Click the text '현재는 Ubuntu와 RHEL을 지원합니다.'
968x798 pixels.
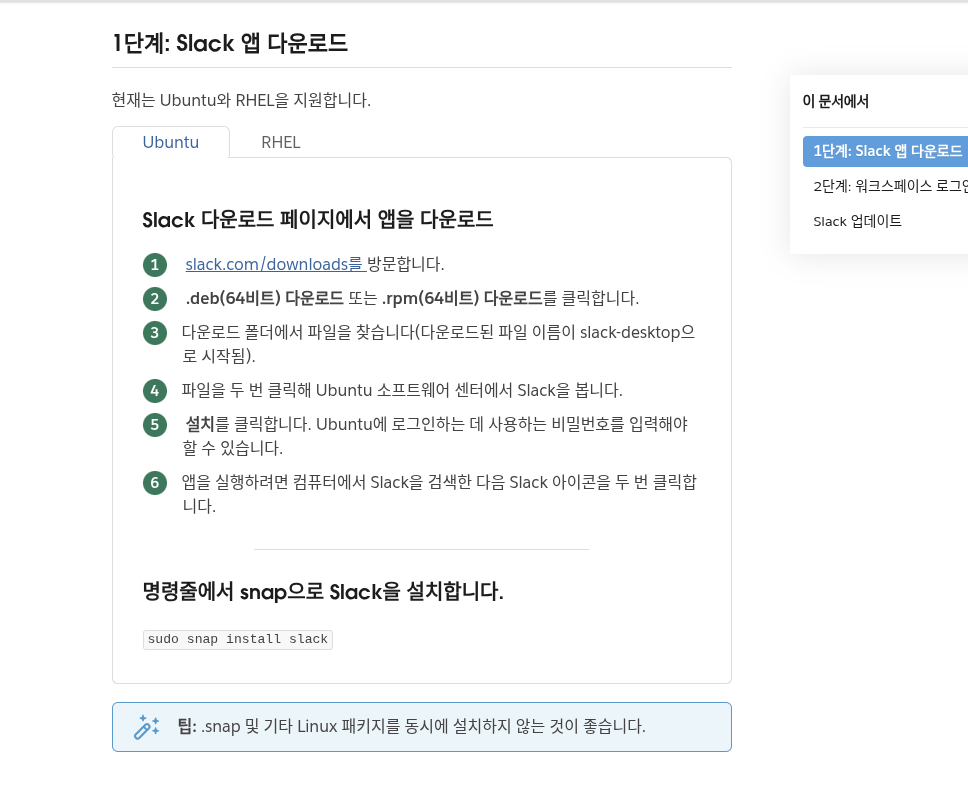241,100
